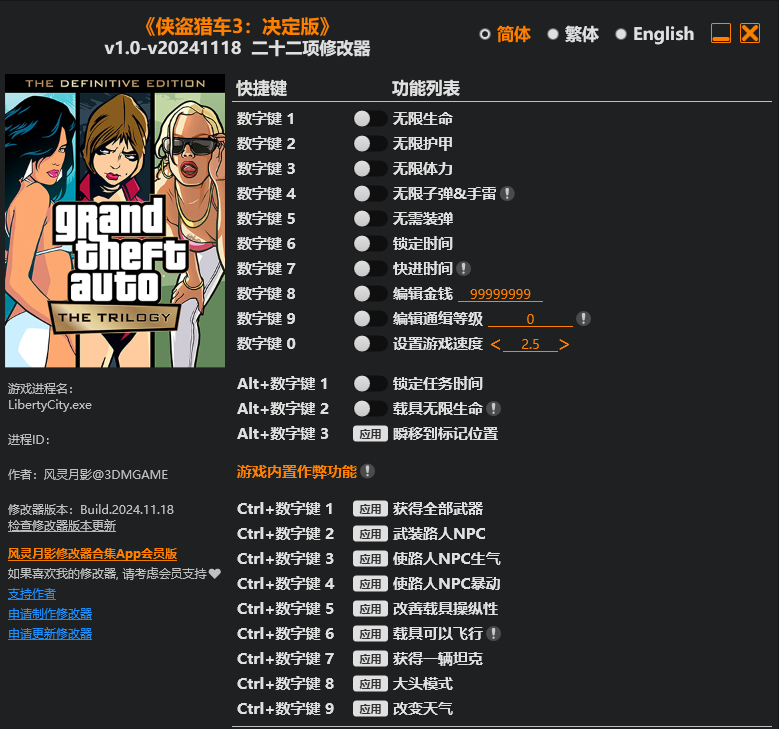Open 检查修改器版本更新 link
Viewport: 779px width, 729px height.
click(62, 526)
